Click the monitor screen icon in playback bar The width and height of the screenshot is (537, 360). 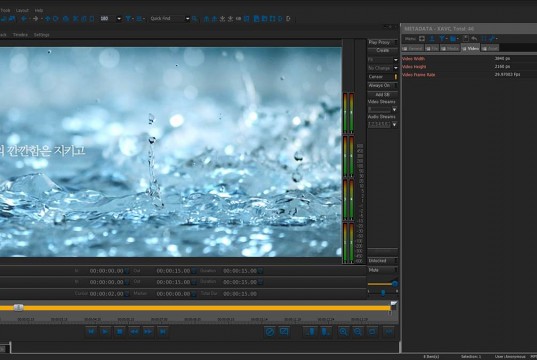click(284, 332)
